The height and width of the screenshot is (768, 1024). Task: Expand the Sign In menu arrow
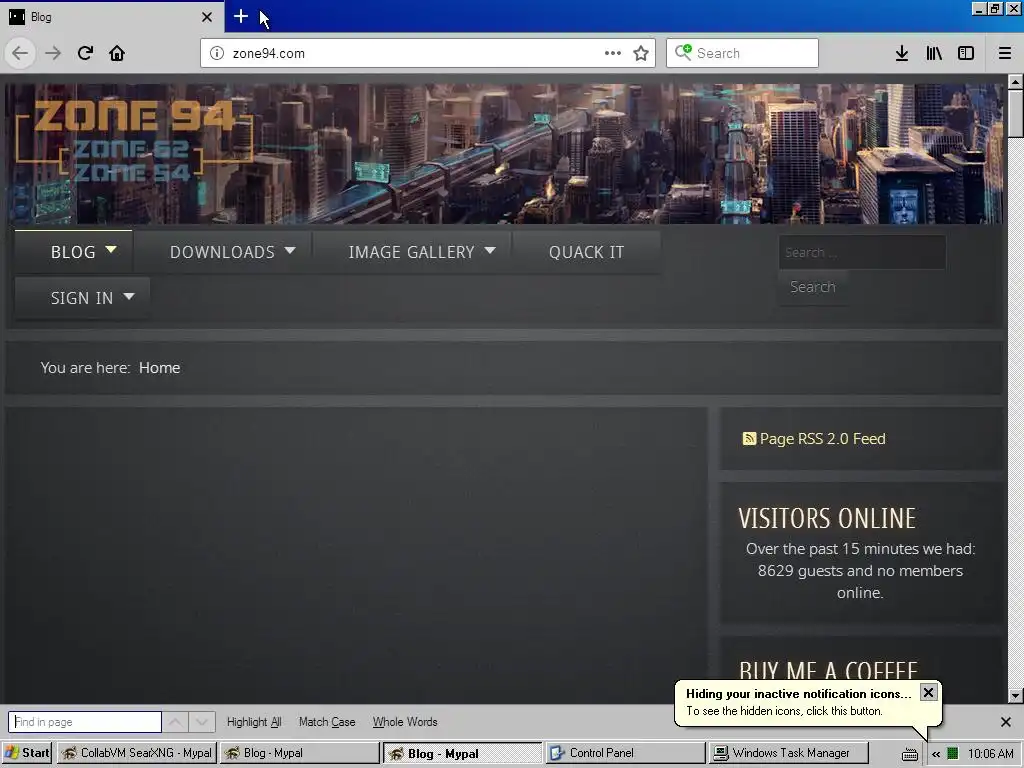click(x=129, y=296)
